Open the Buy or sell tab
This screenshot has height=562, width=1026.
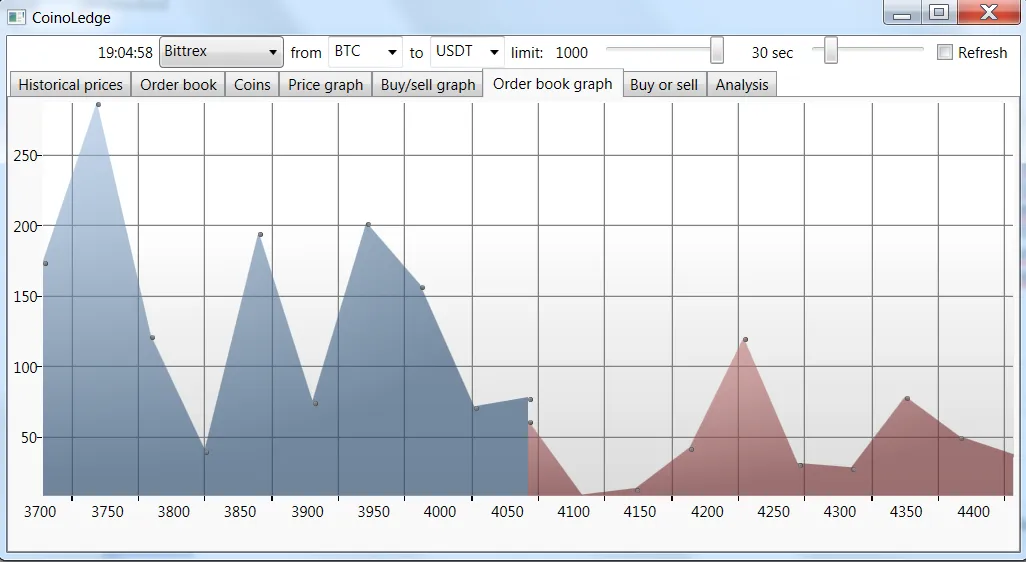click(x=664, y=84)
